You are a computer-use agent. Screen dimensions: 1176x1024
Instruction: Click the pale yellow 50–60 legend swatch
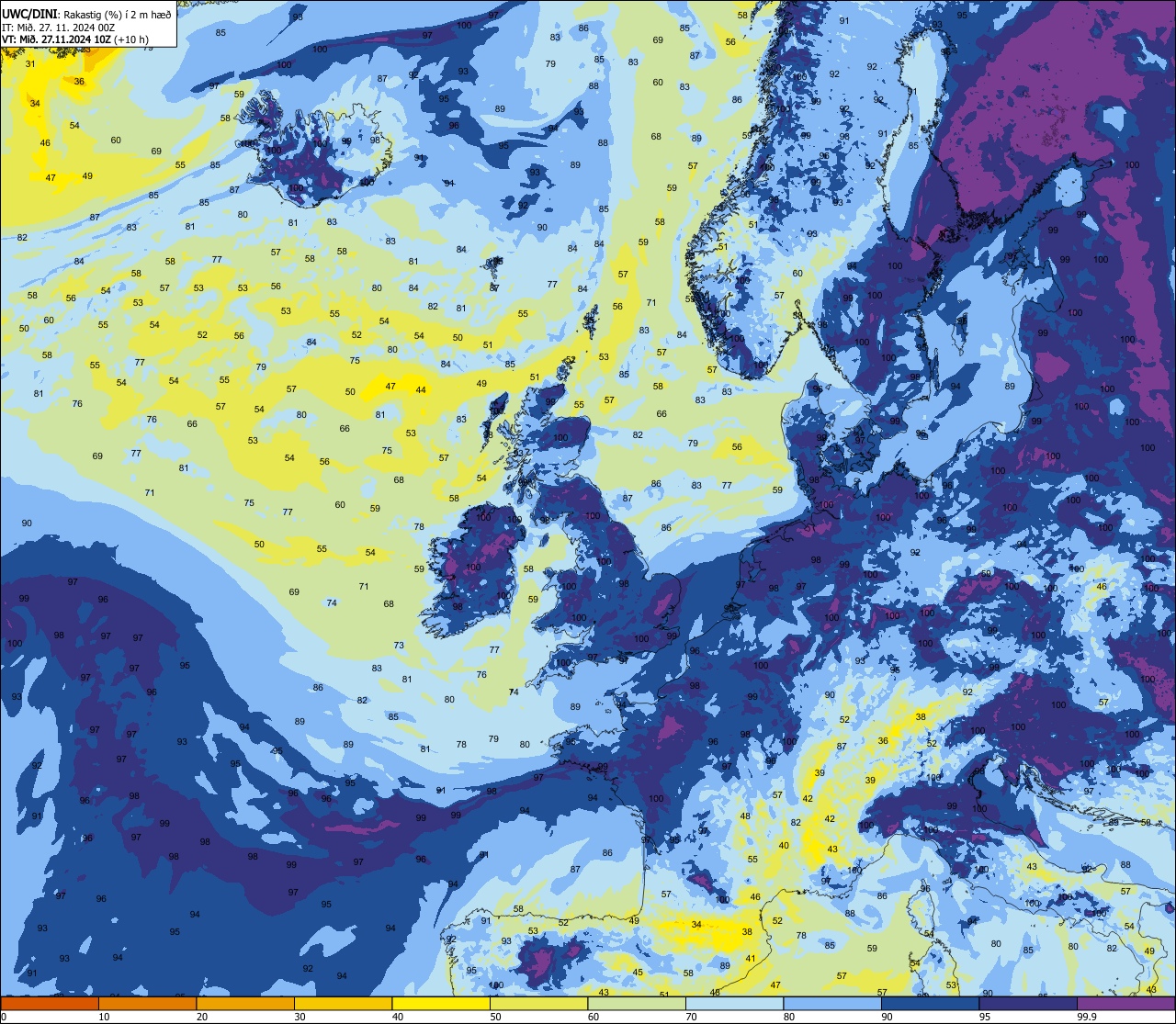click(538, 1003)
